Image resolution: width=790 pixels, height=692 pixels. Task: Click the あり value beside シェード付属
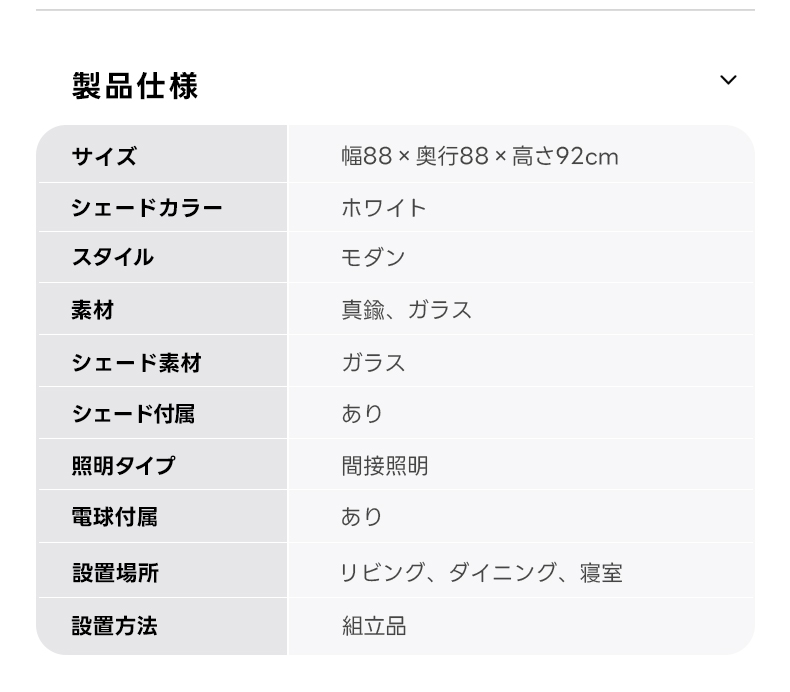click(362, 413)
